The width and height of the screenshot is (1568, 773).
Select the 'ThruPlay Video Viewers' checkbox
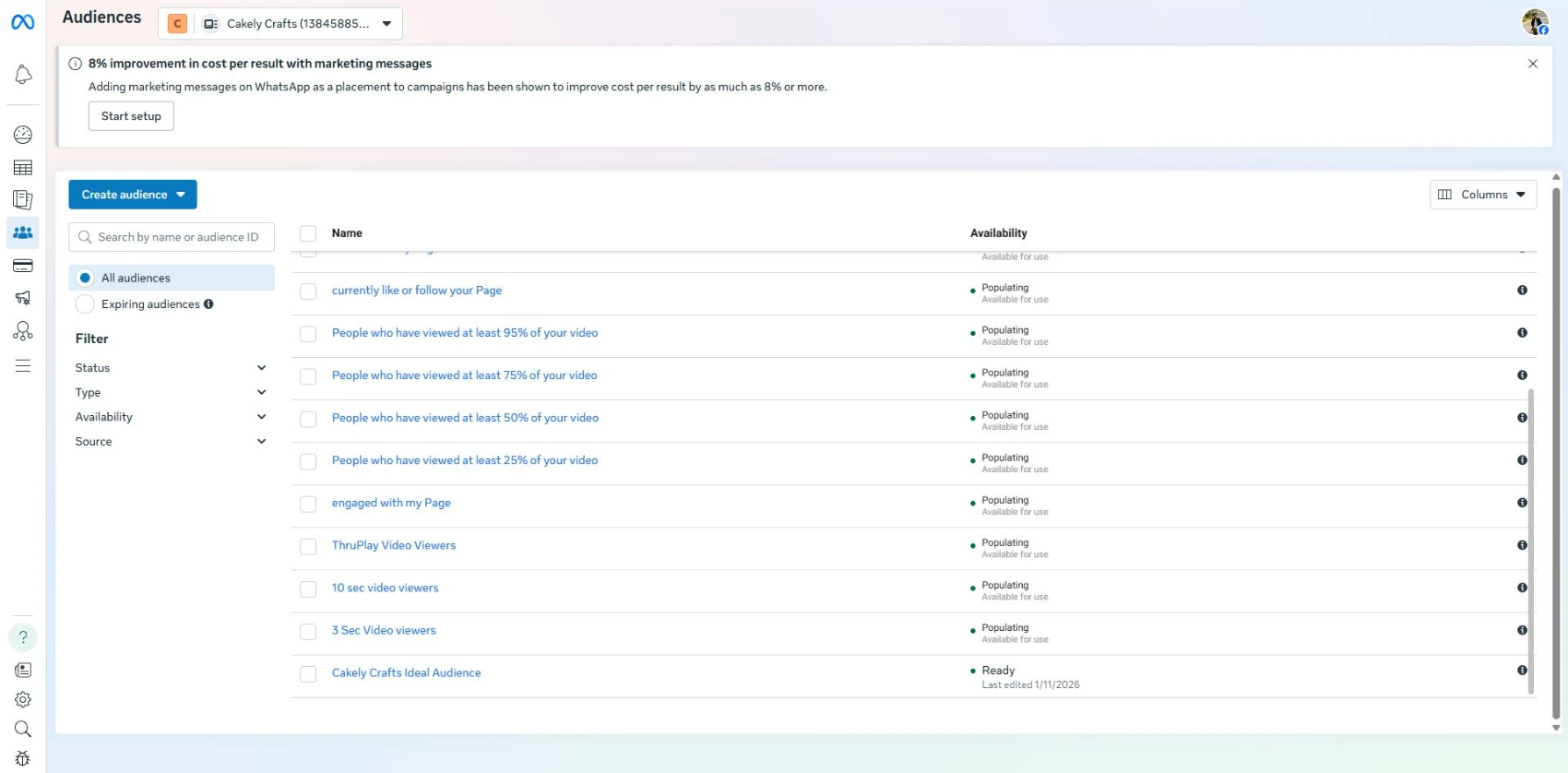coord(308,546)
